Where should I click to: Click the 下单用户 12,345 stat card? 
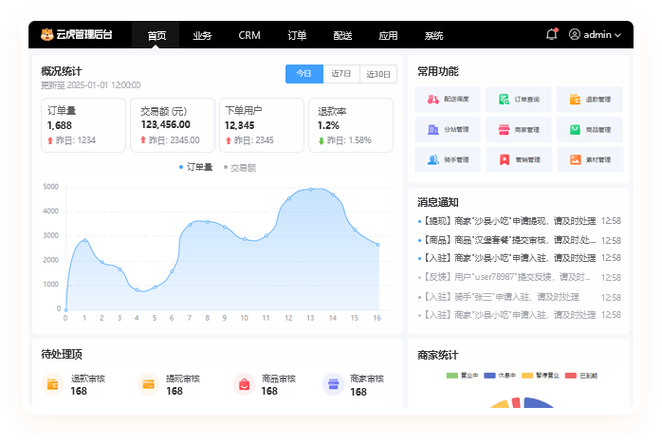(x=261, y=125)
